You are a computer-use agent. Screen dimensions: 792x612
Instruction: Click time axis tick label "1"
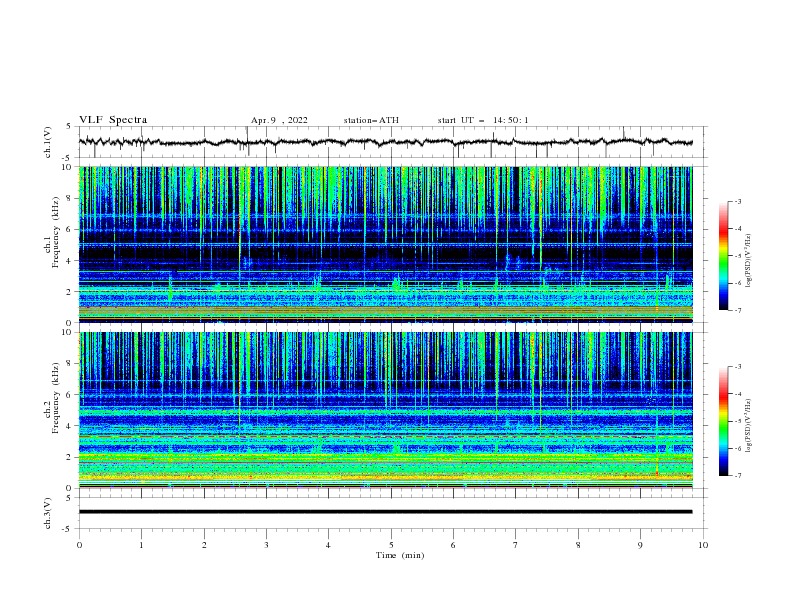141,545
